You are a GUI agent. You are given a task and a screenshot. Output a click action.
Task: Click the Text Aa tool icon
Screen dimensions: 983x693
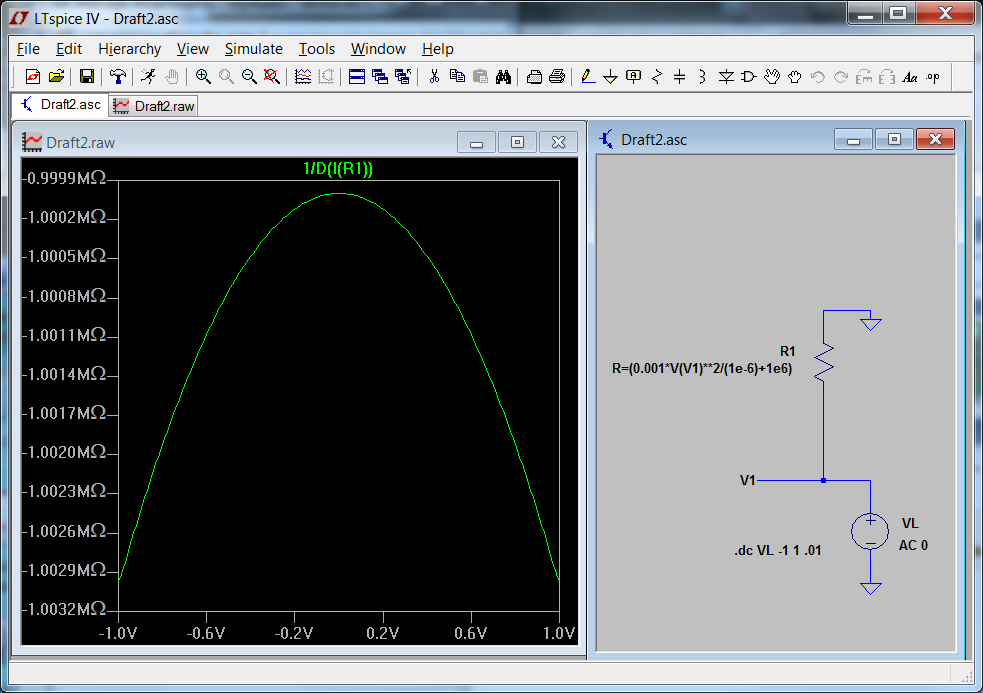(910, 77)
